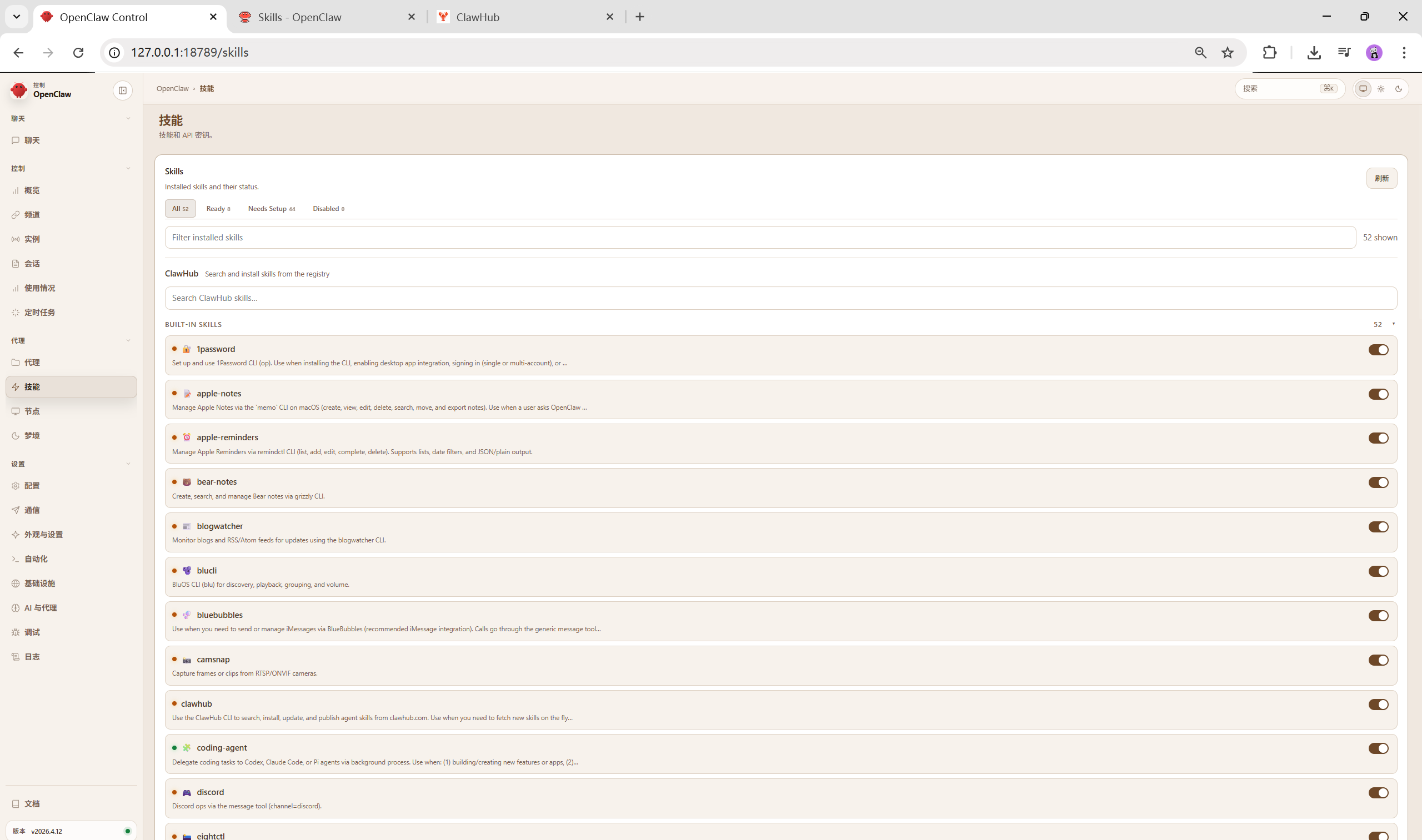Bookmark this page with star icon

pyautogui.click(x=1226, y=53)
